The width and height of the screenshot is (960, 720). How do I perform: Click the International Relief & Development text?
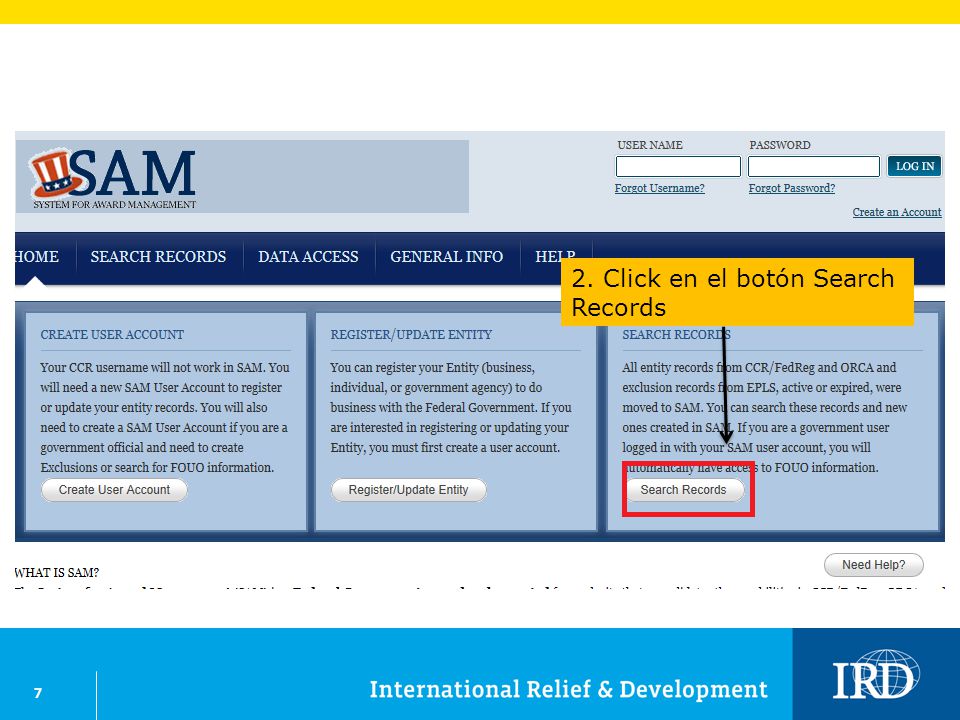click(x=568, y=689)
